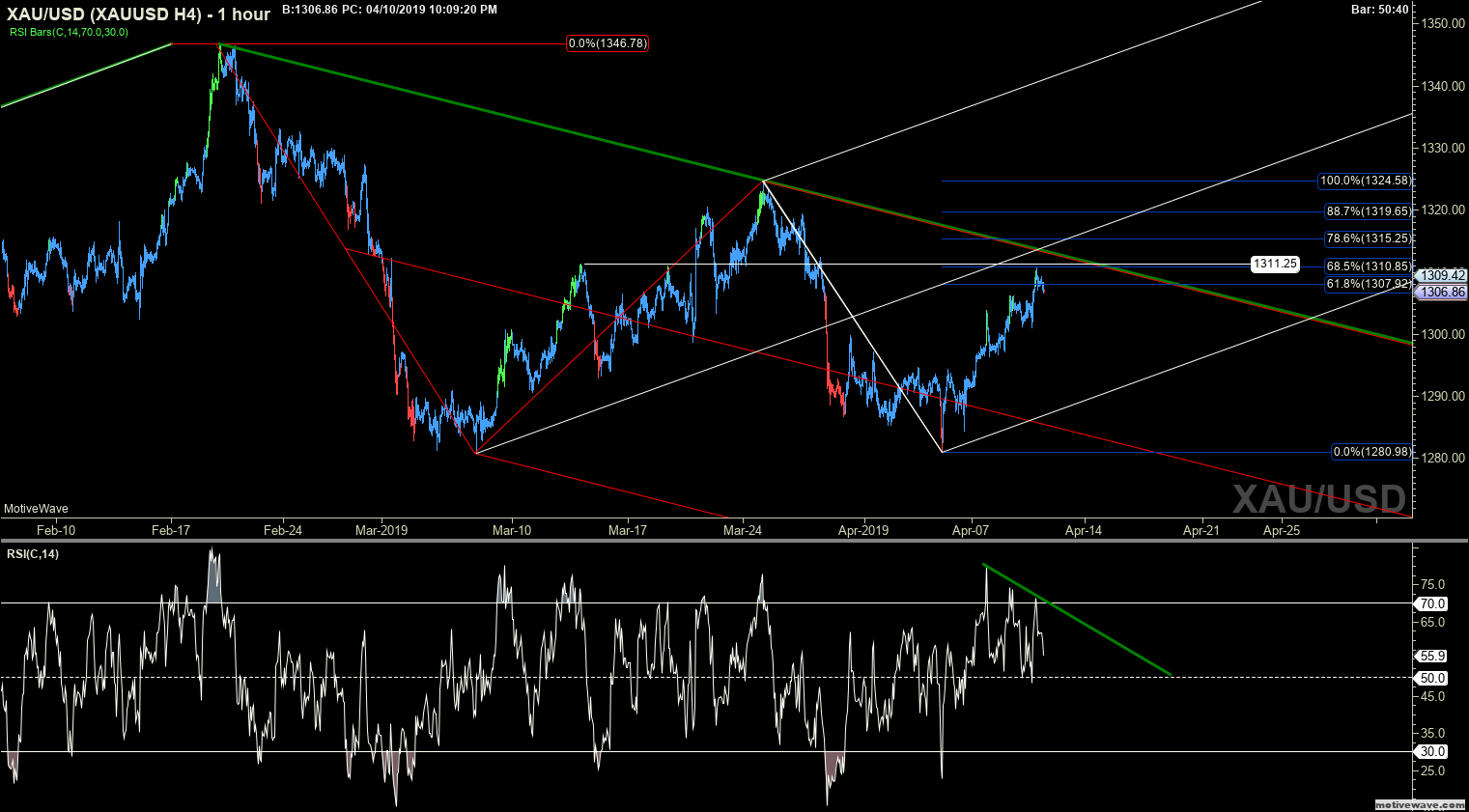Click the Bar: 50:40 countdown timer
1469x812 pixels.
1379,10
